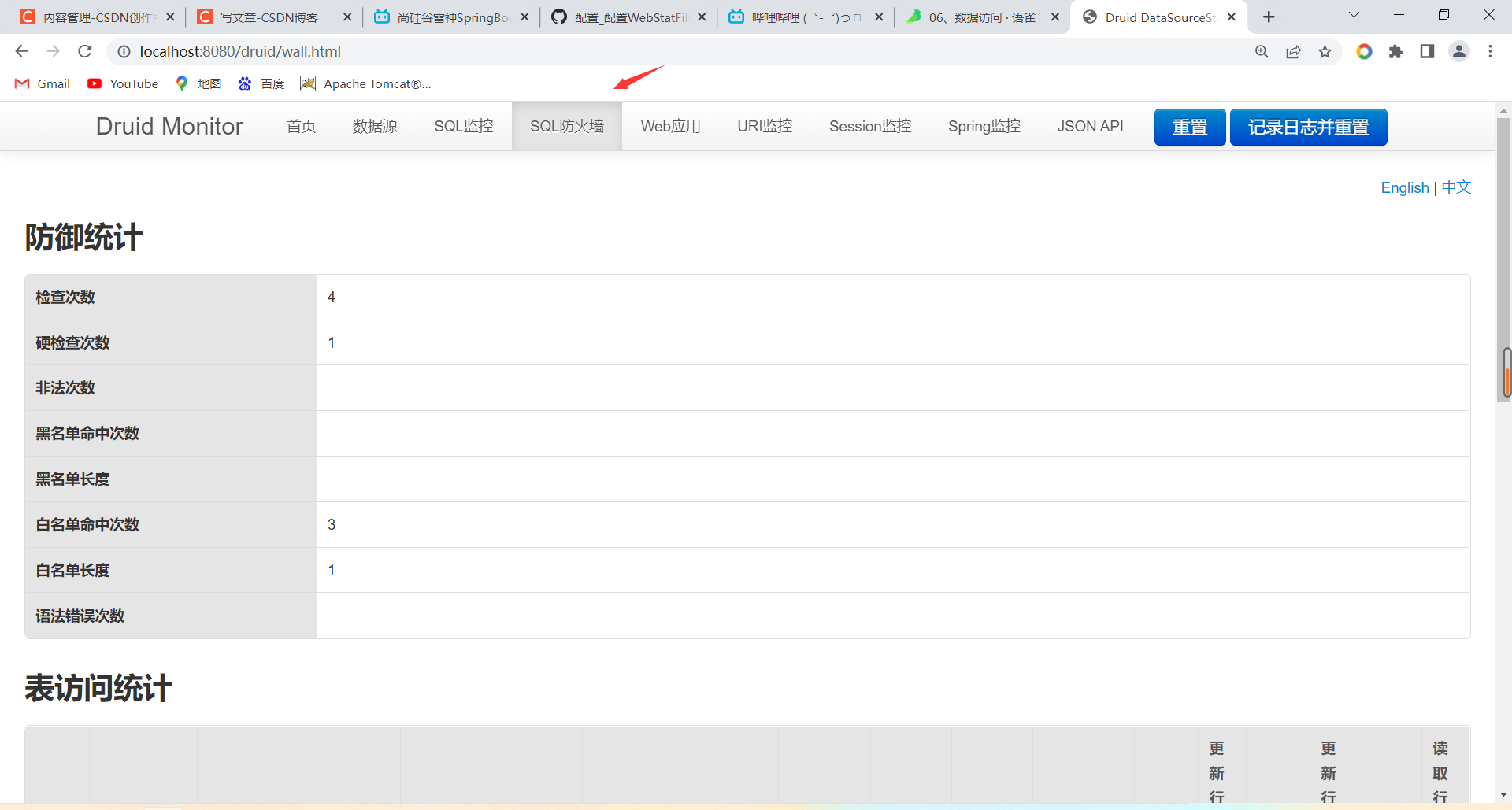Open the browser zoom control
1512x810 pixels.
1262,51
